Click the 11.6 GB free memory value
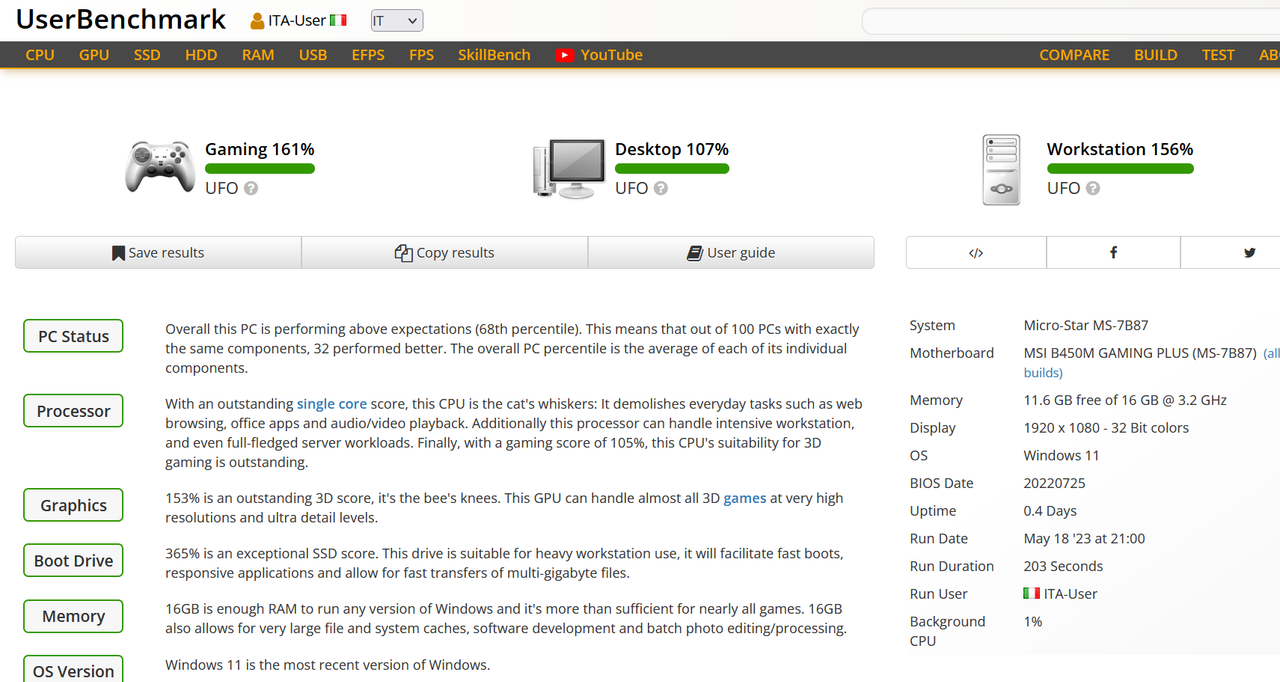The width and height of the screenshot is (1280, 682). coord(1125,400)
